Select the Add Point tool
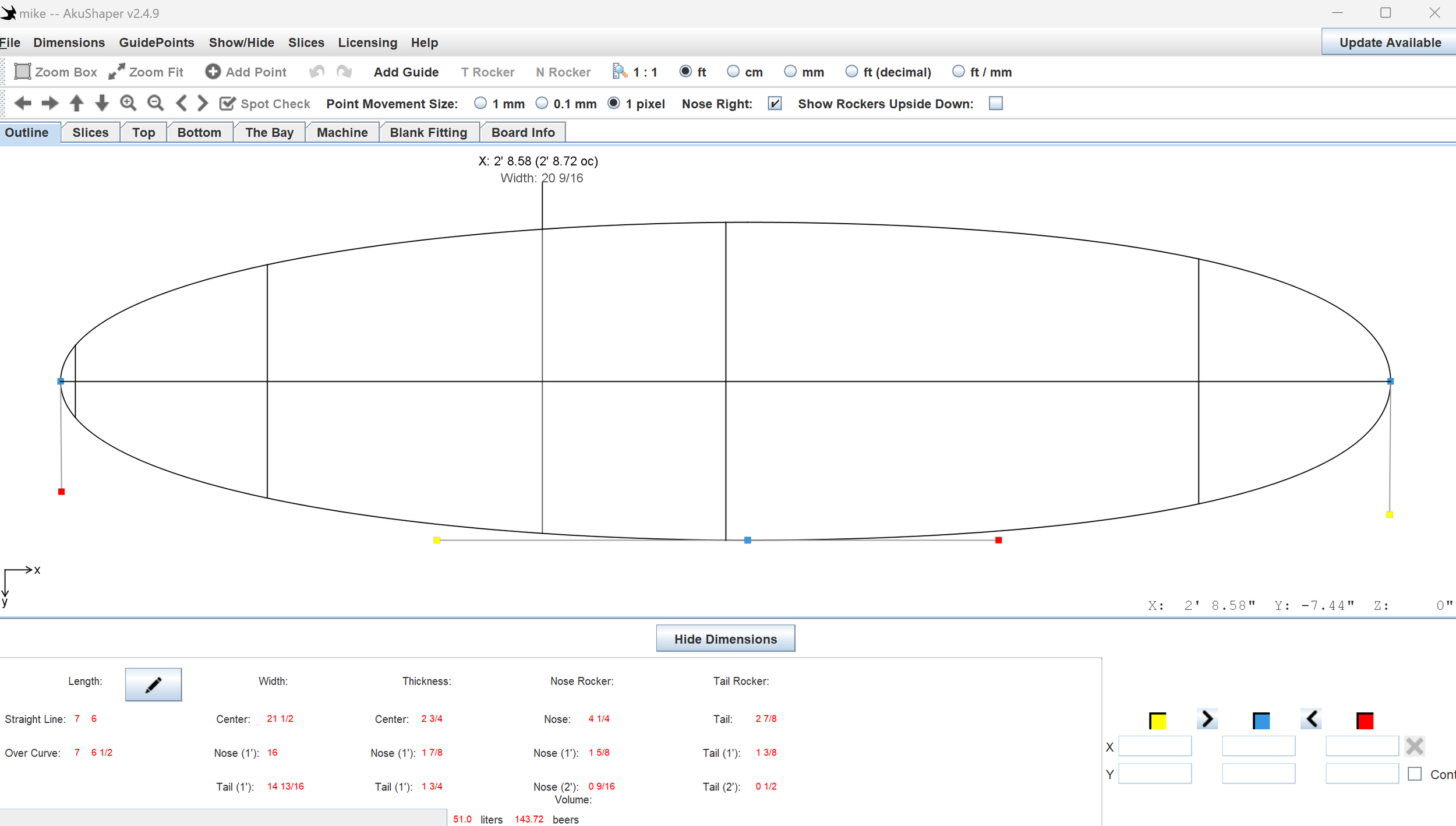The image size is (1456, 826). tap(246, 71)
